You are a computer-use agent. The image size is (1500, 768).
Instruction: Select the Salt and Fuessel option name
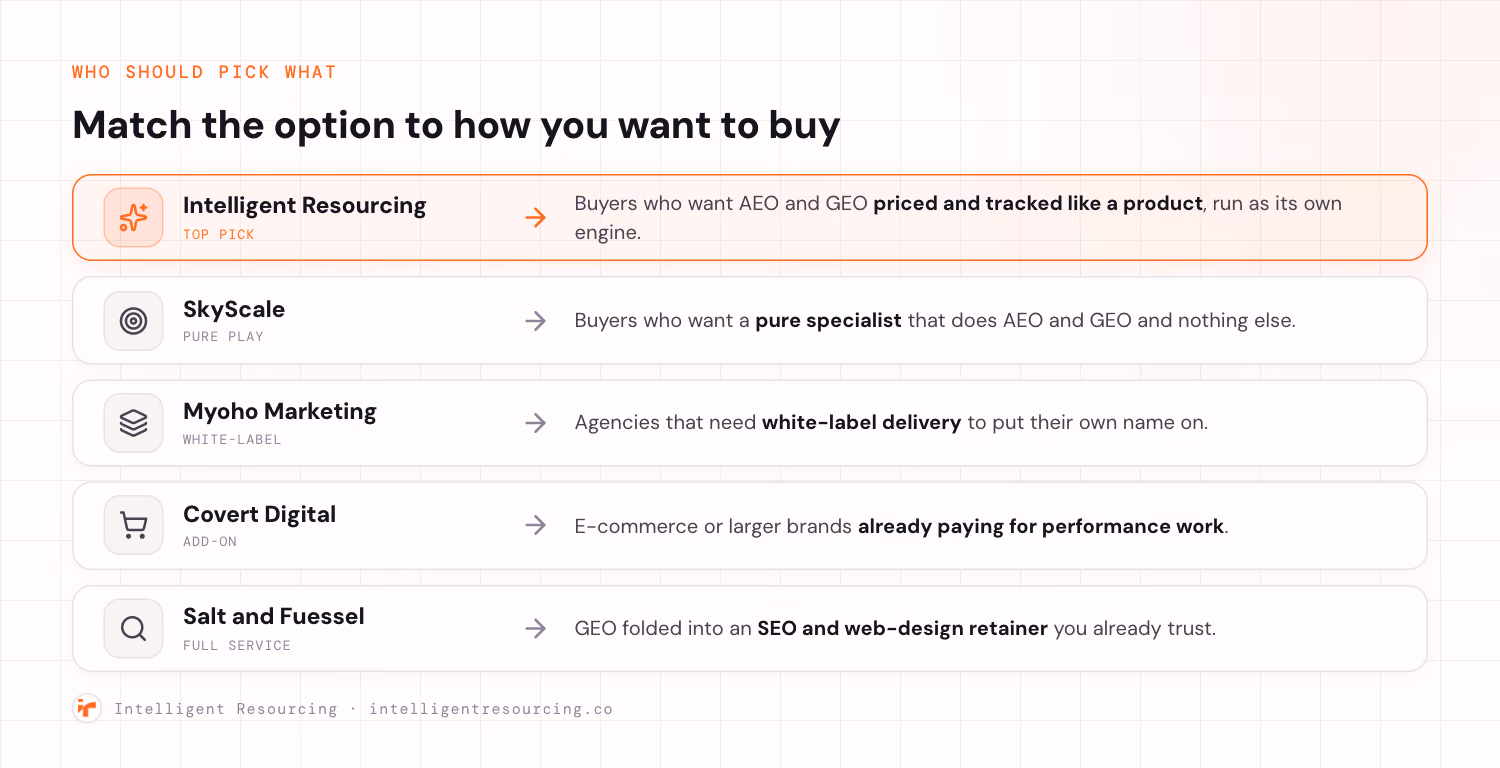(x=273, y=617)
